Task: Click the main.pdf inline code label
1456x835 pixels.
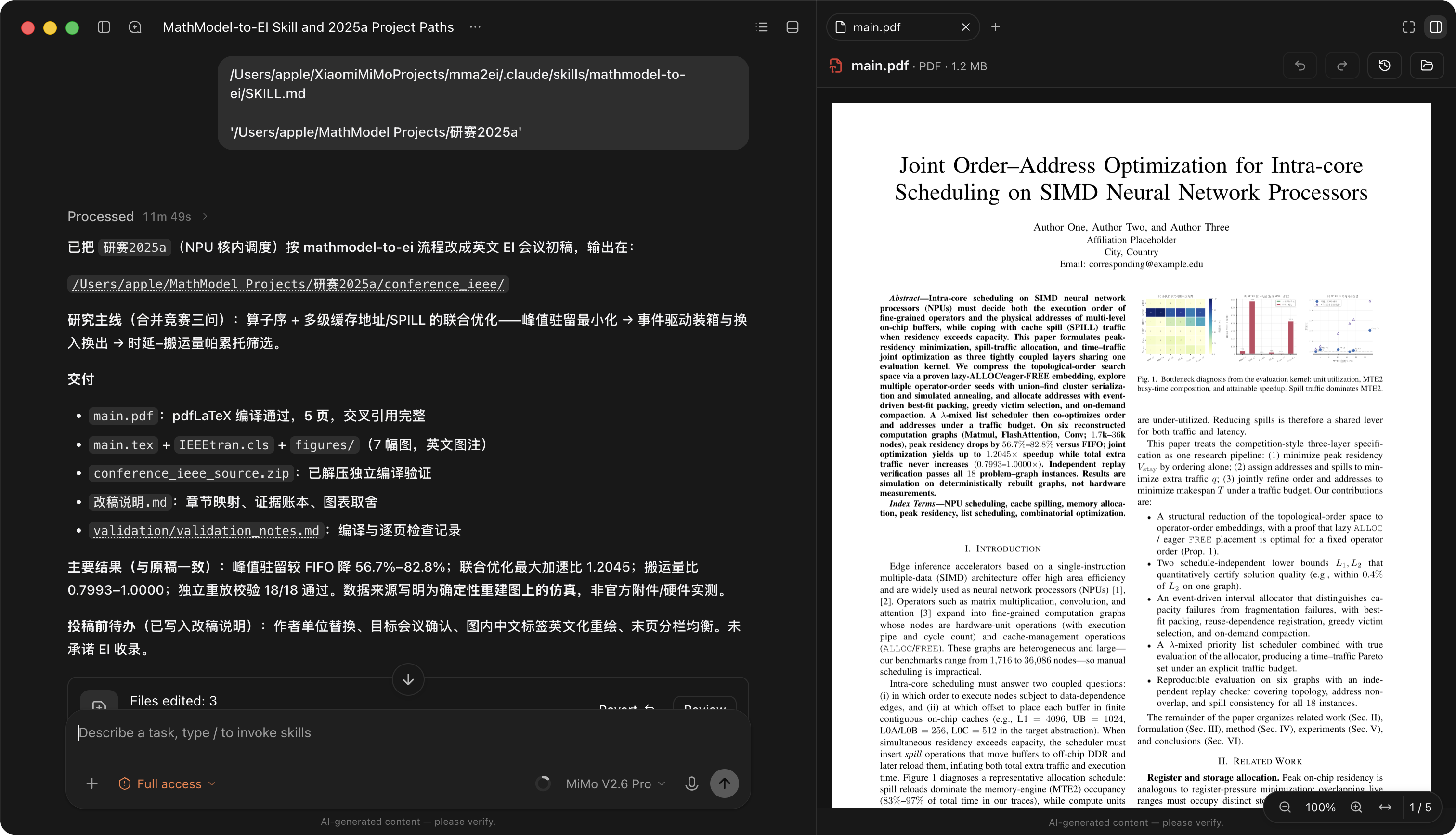Action: click(x=123, y=416)
